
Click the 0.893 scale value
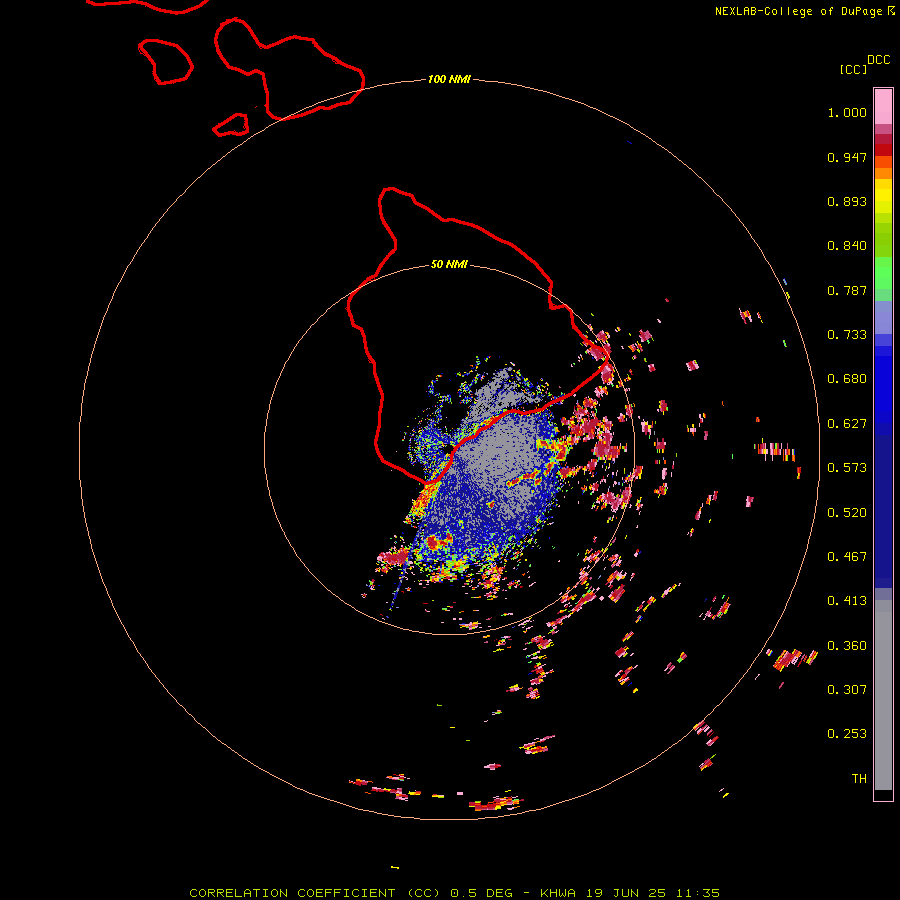coord(847,201)
